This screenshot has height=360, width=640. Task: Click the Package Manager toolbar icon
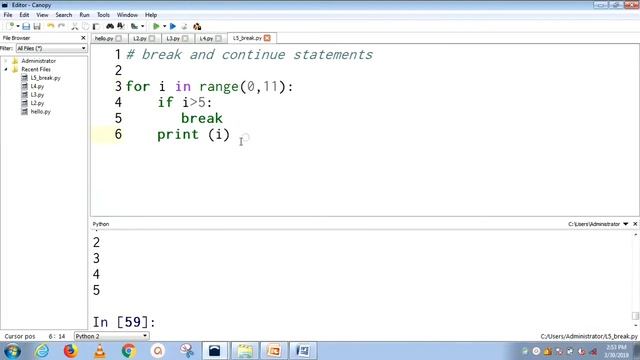[197, 27]
